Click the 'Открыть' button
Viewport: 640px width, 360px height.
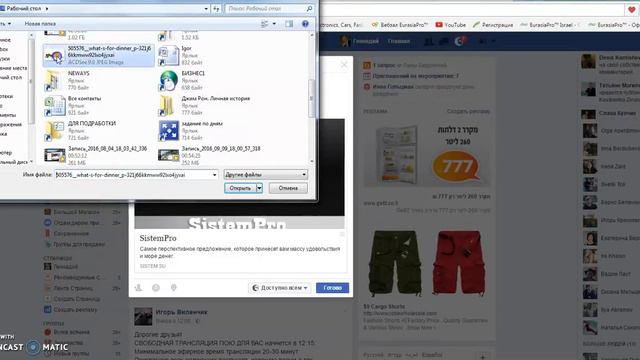coord(240,188)
